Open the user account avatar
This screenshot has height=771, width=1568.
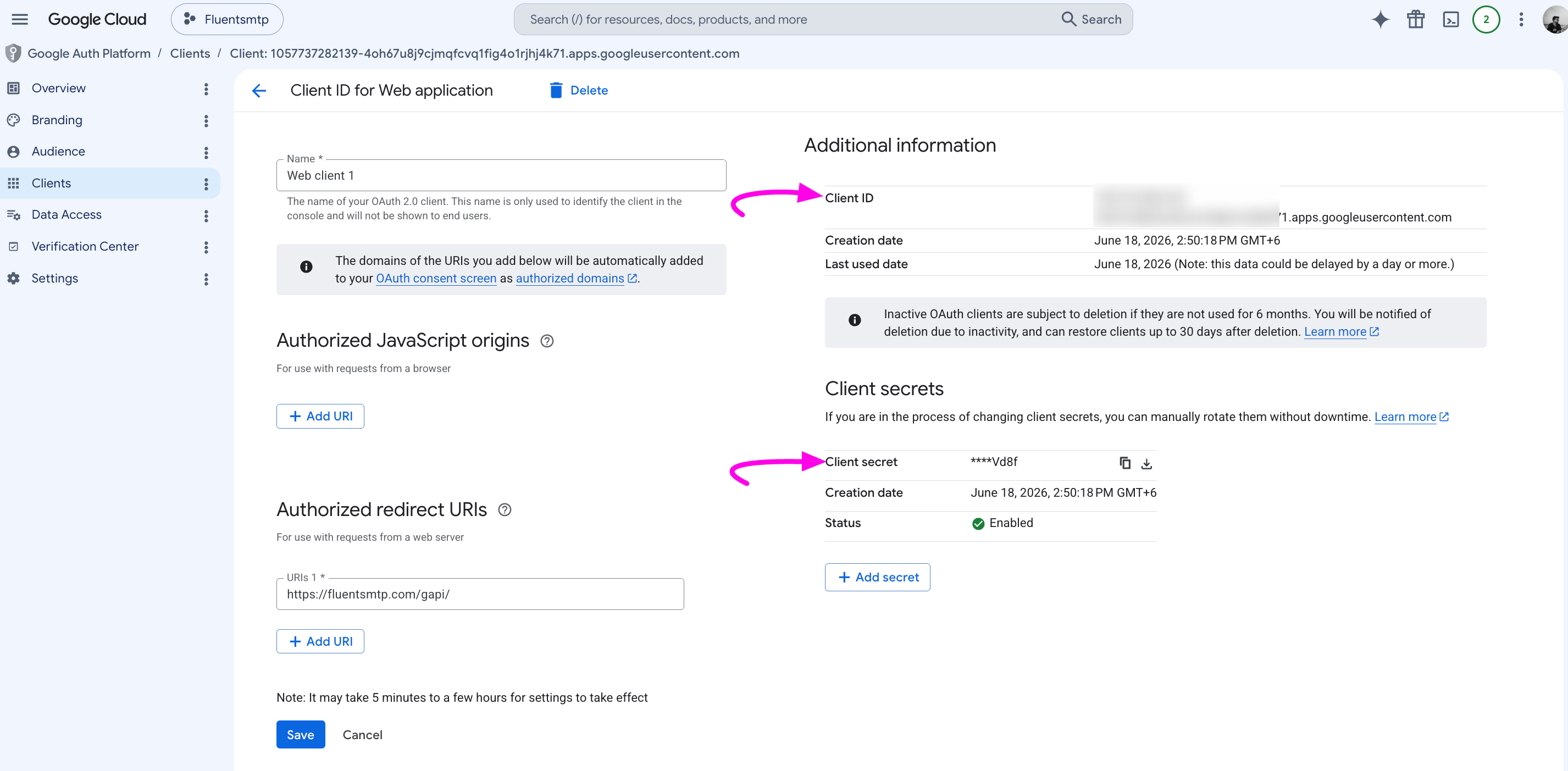pos(1555,20)
